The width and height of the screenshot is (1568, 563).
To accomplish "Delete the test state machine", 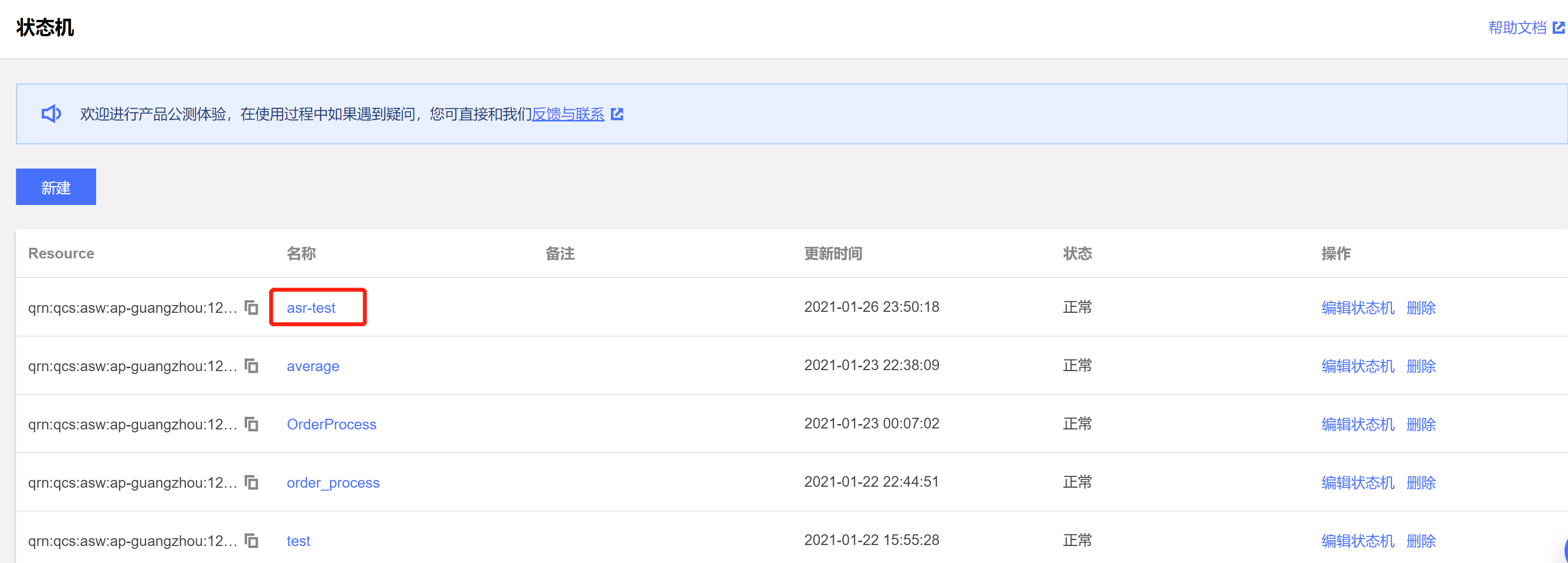I will click(x=1421, y=541).
